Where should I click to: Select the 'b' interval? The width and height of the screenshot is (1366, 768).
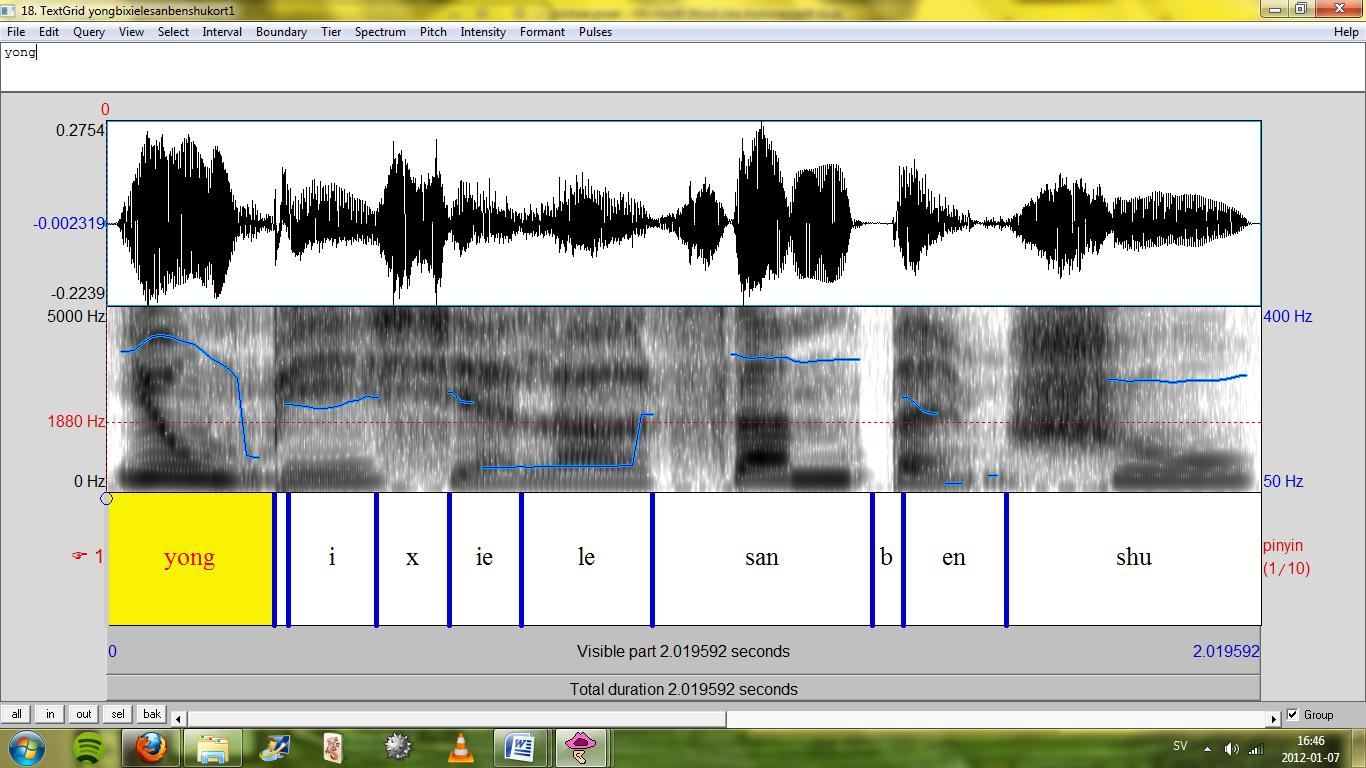(x=887, y=558)
